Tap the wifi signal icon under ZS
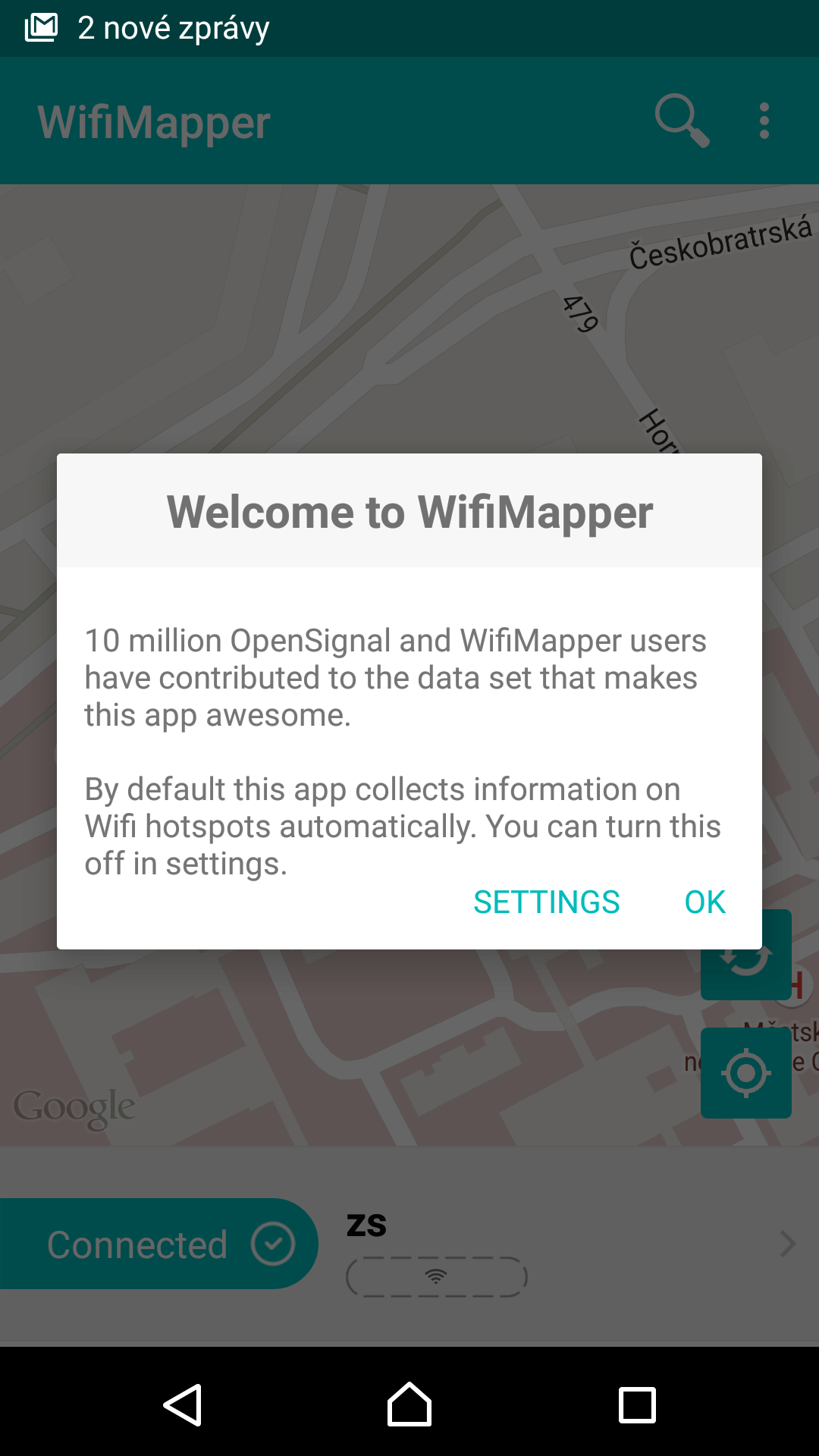 [x=436, y=1277]
